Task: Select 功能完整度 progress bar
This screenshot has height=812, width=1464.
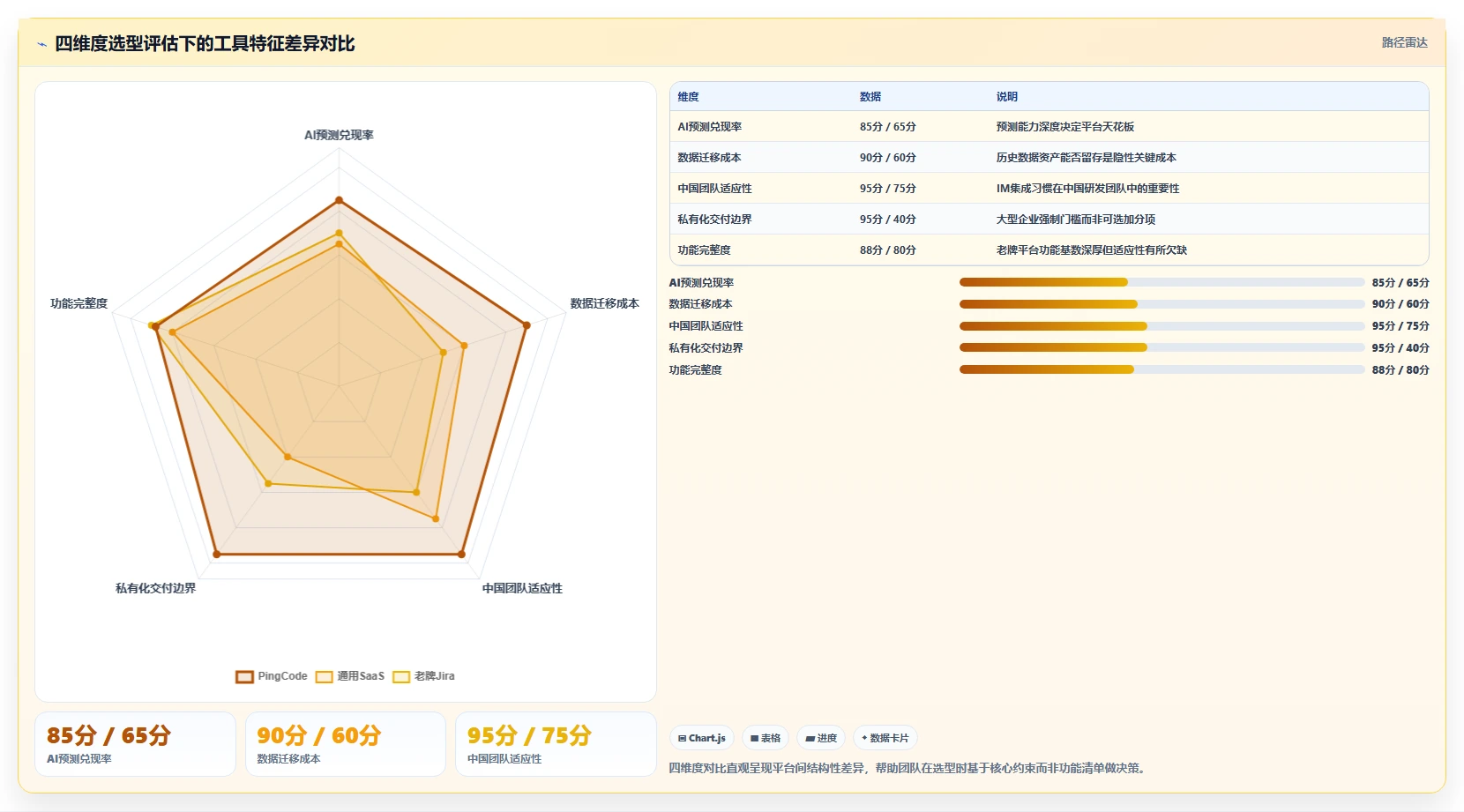Action: click(1161, 369)
